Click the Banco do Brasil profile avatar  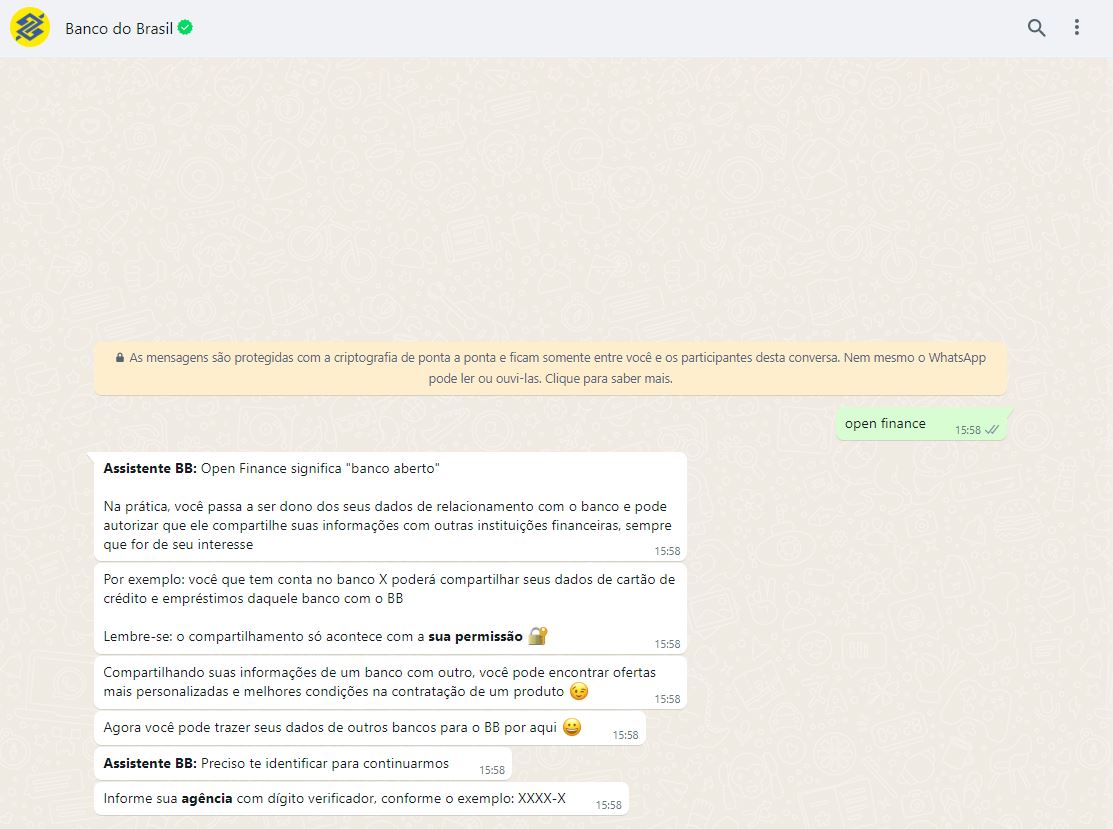[x=30, y=27]
